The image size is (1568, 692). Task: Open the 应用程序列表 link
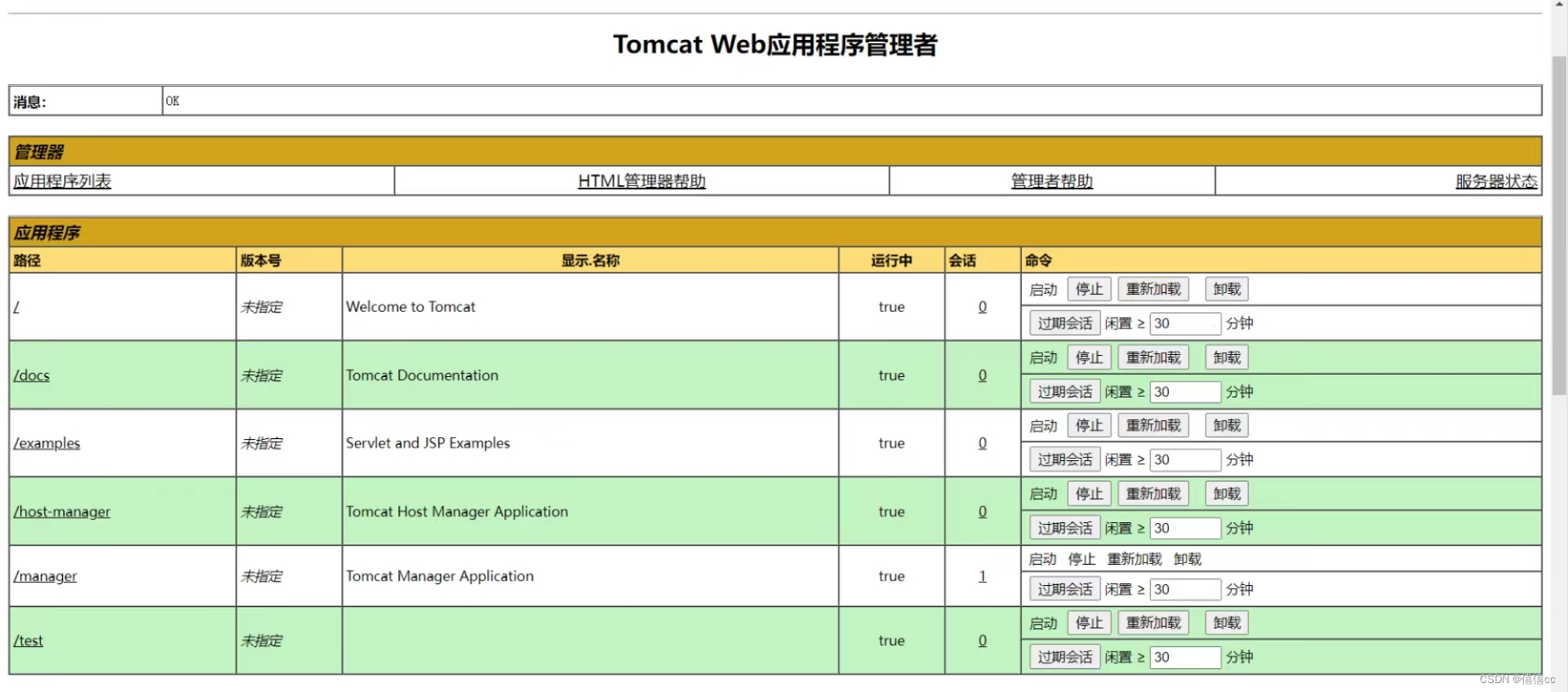pyautogui.click(x=62, y=181)
